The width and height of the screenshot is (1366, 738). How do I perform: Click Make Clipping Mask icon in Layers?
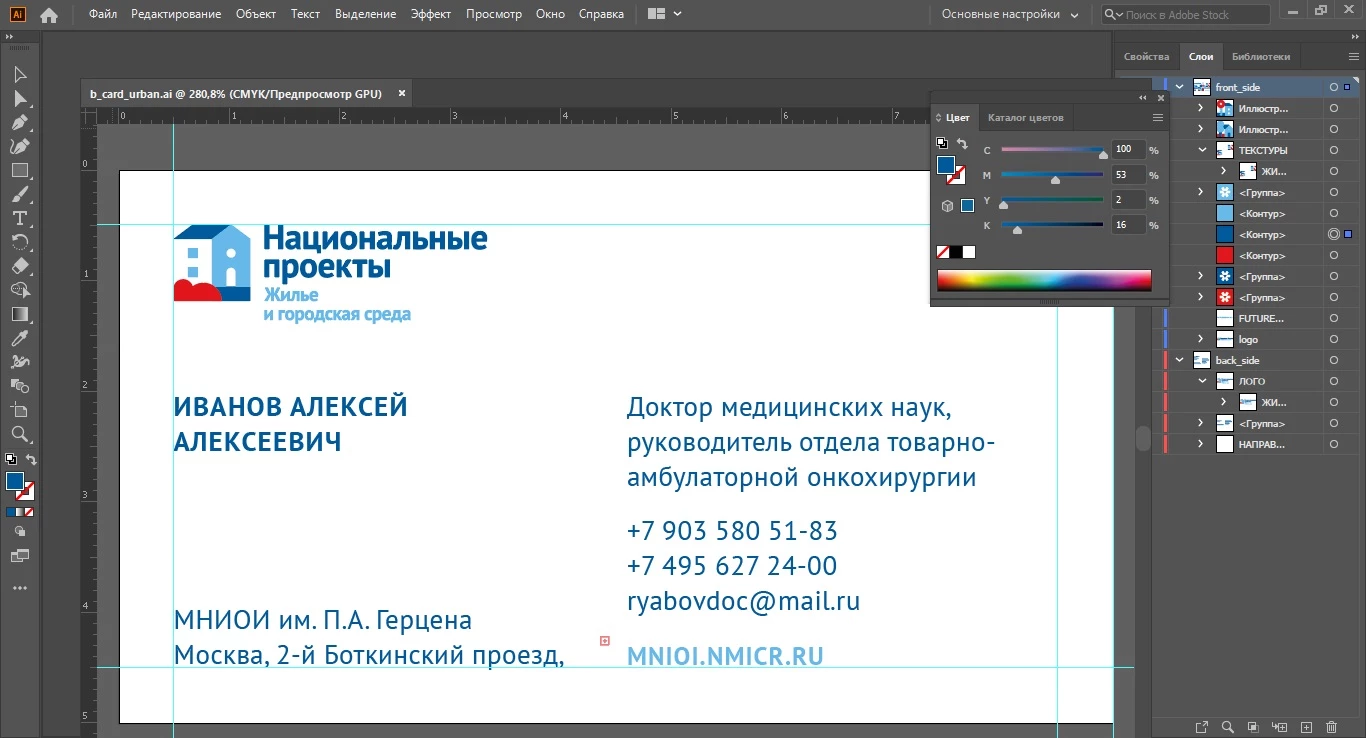(1253, 727)
